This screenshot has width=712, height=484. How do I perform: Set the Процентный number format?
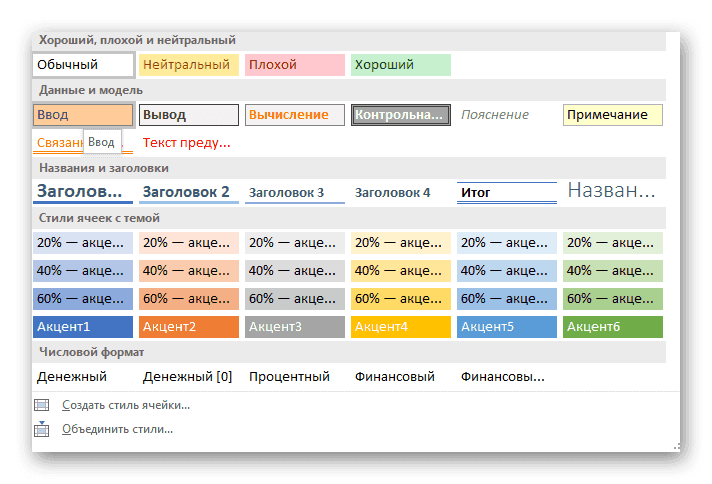click(295, 377)
